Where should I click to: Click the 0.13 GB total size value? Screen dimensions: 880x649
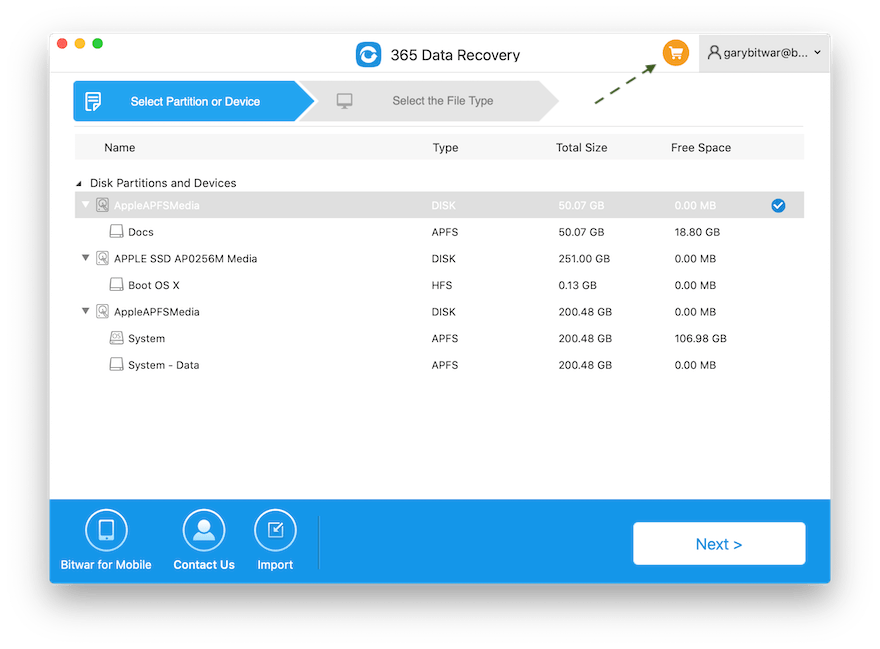coord(577,285)
